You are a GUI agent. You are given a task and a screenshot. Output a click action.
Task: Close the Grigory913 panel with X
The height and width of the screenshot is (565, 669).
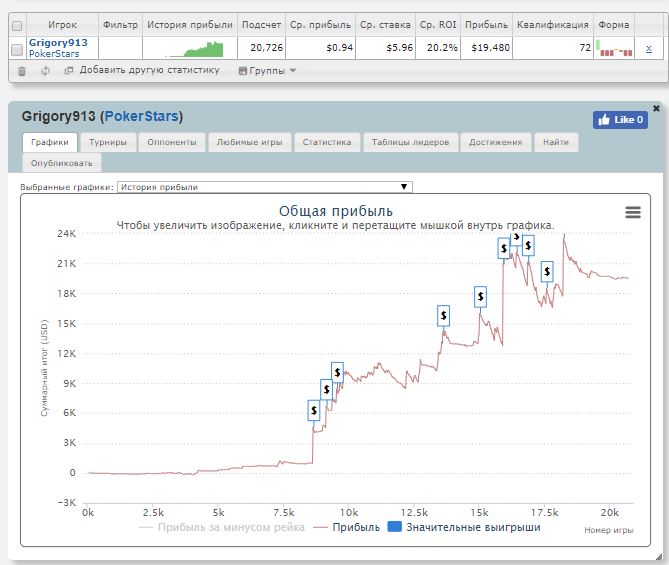point(656,107)
